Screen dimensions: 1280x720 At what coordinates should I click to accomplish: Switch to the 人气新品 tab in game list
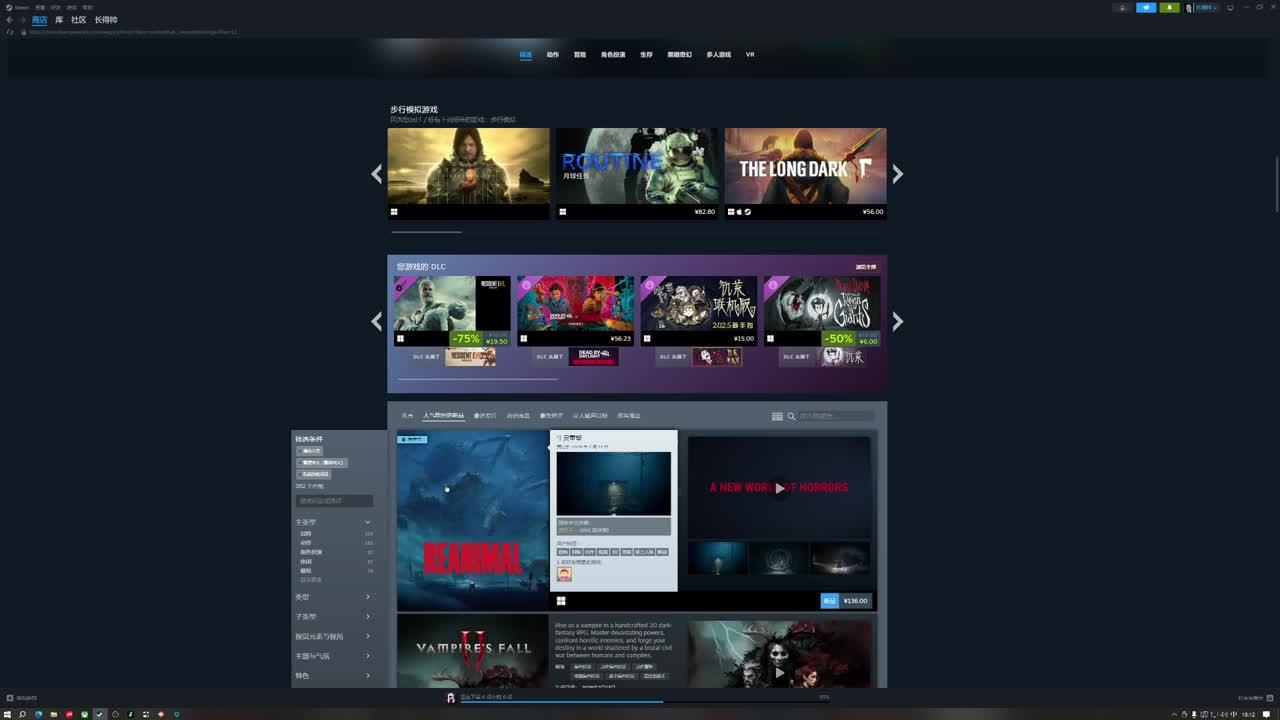(443, 416)
